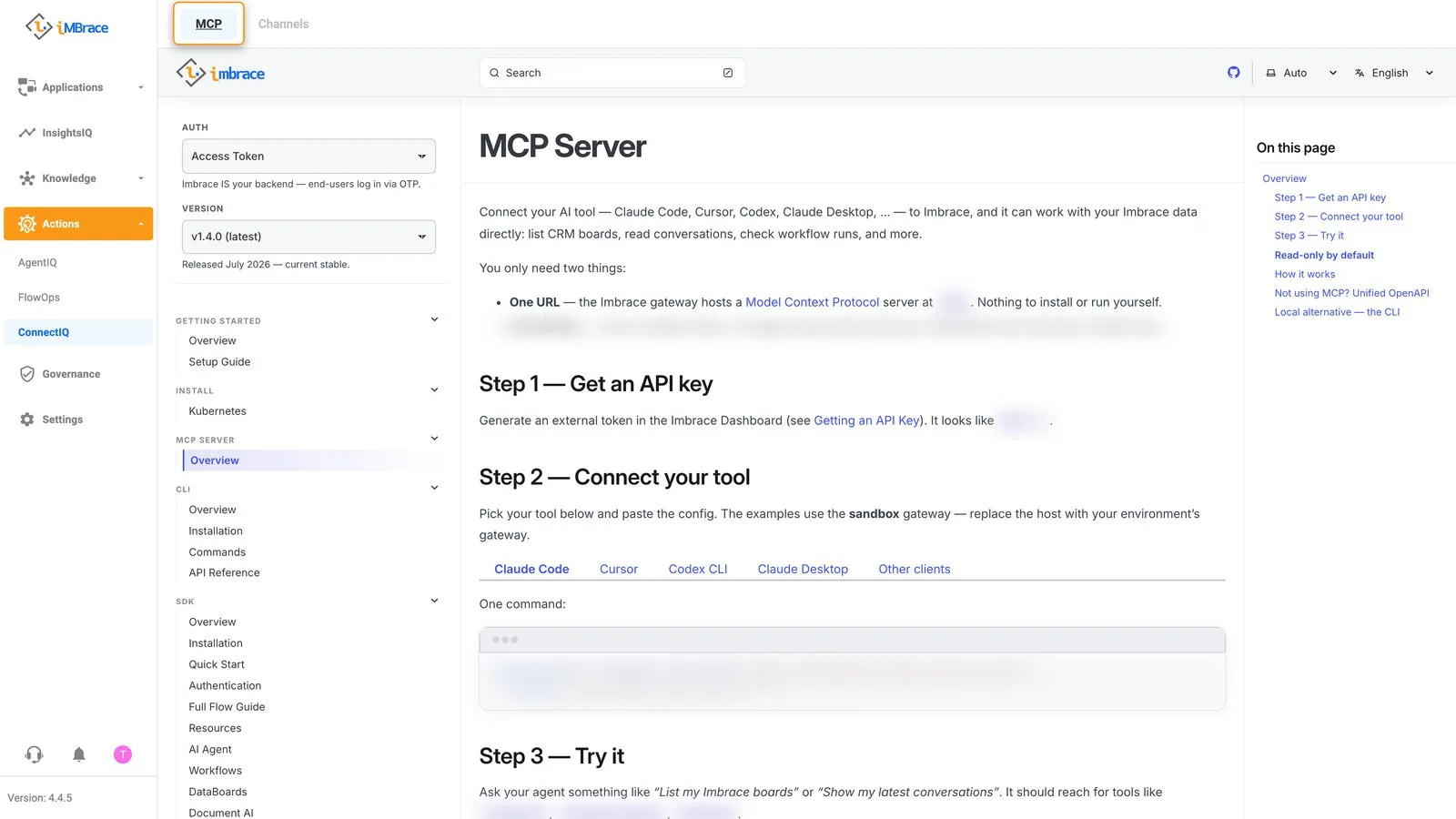
Task: Collapse the MCP Server section
Action: (x=434, y=439)
